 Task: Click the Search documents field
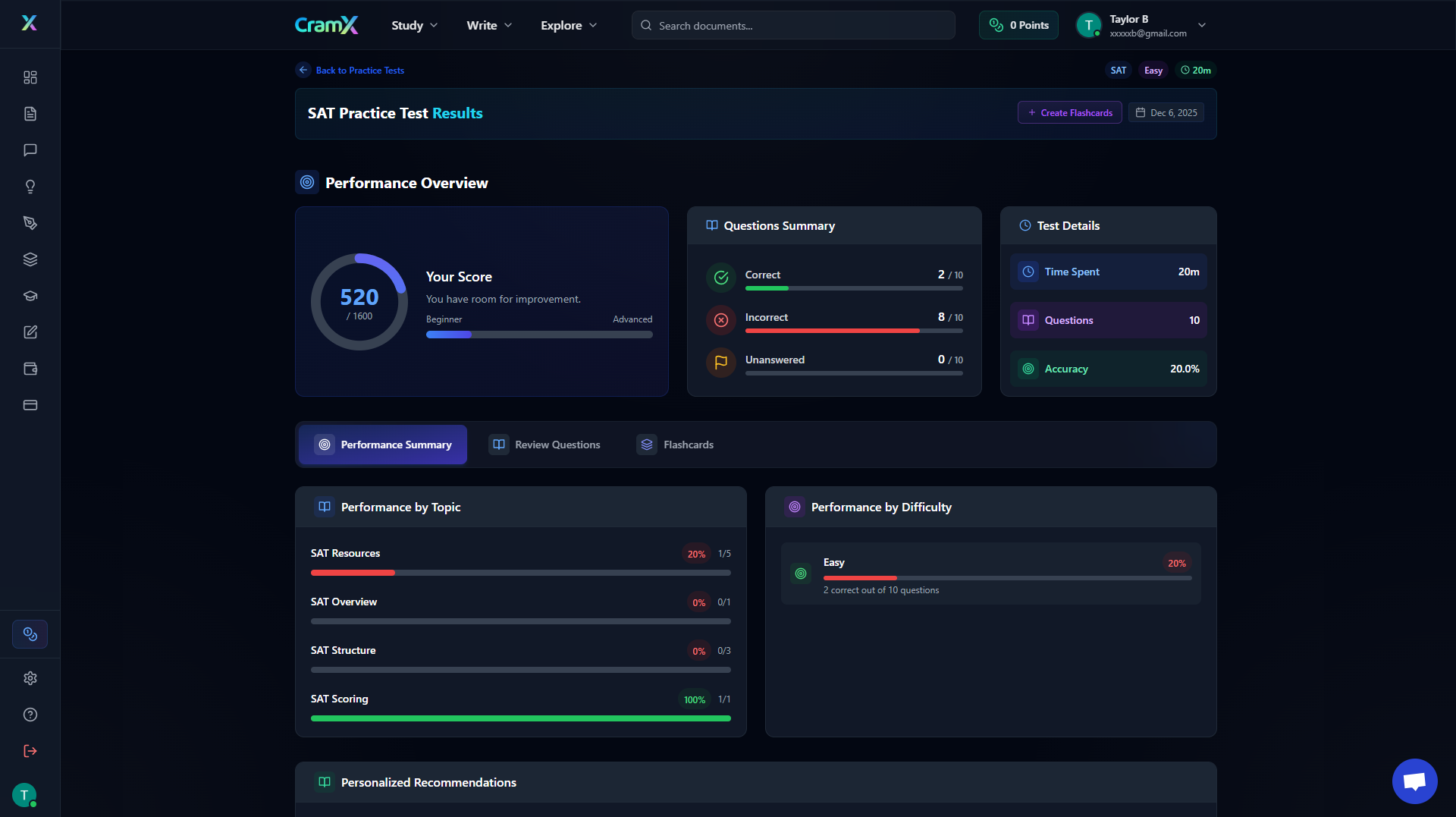coord(793,25)
